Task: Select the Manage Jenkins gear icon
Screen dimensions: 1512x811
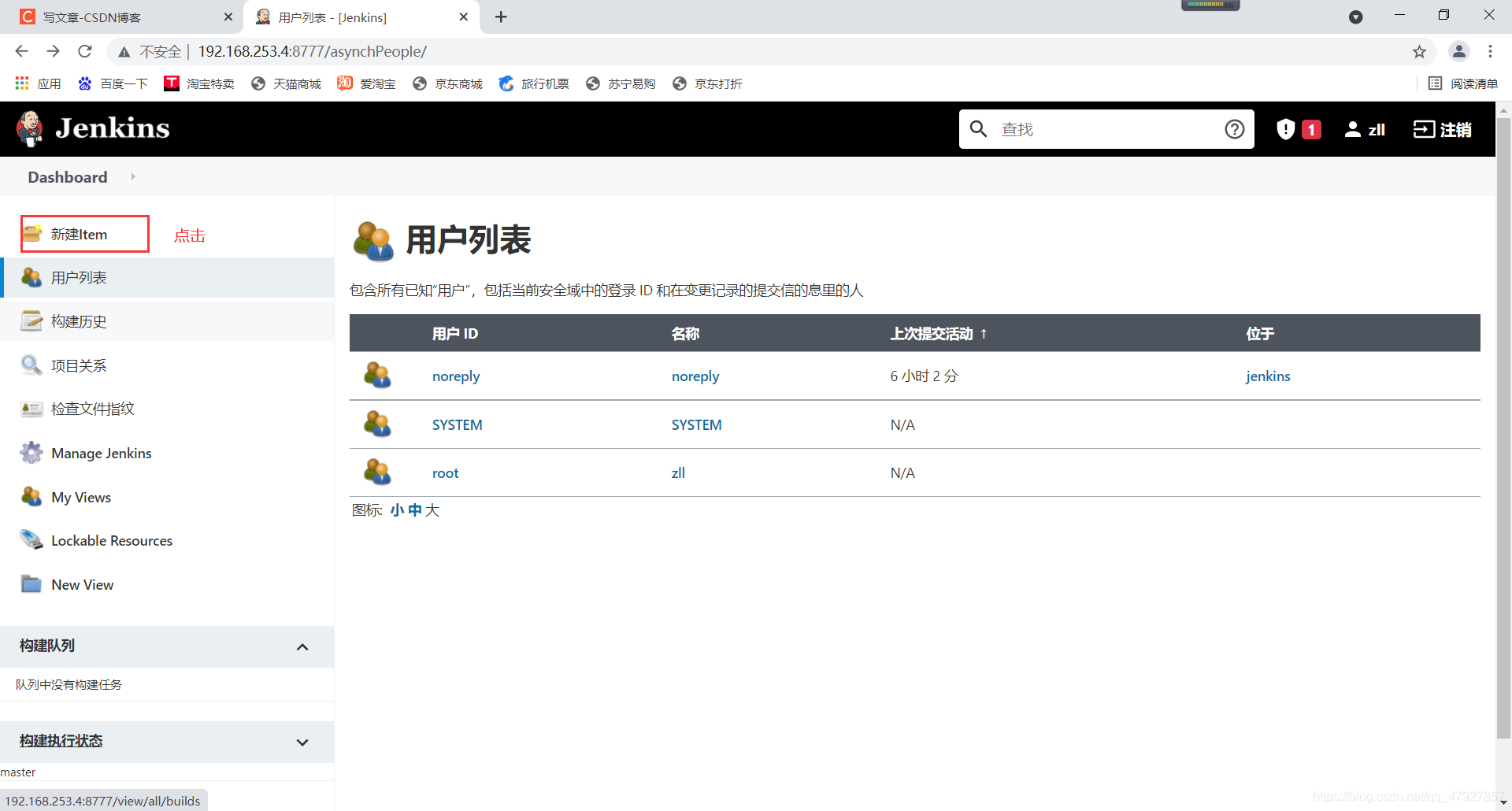Action: pos(31,452)
